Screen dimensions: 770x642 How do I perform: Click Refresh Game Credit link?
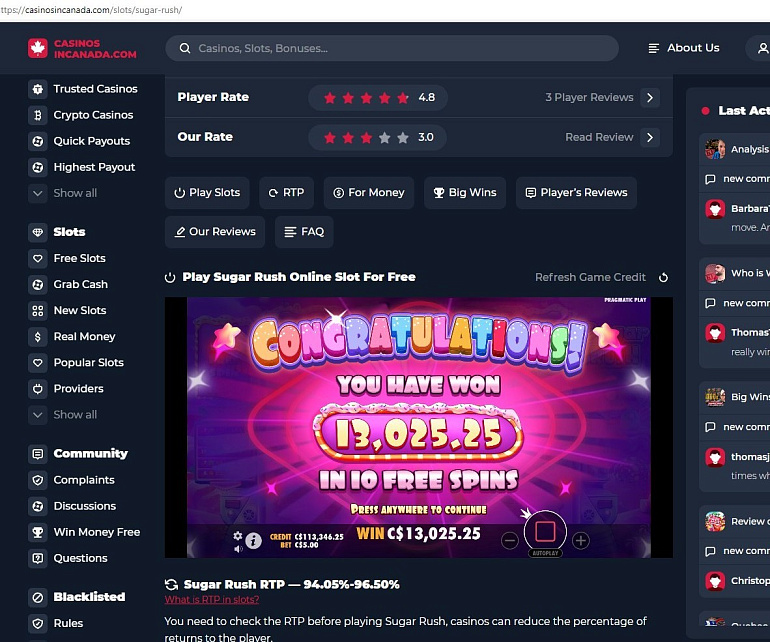(x=590, y=277)
